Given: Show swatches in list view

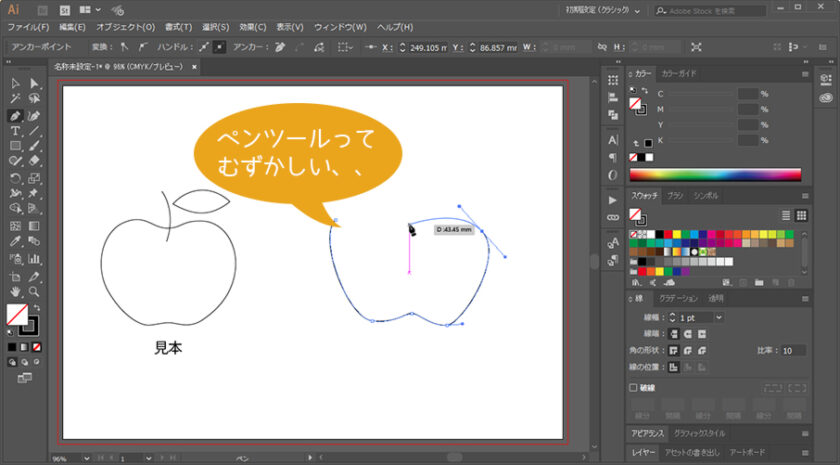Looking at the screenshot, I should [786, 215].
